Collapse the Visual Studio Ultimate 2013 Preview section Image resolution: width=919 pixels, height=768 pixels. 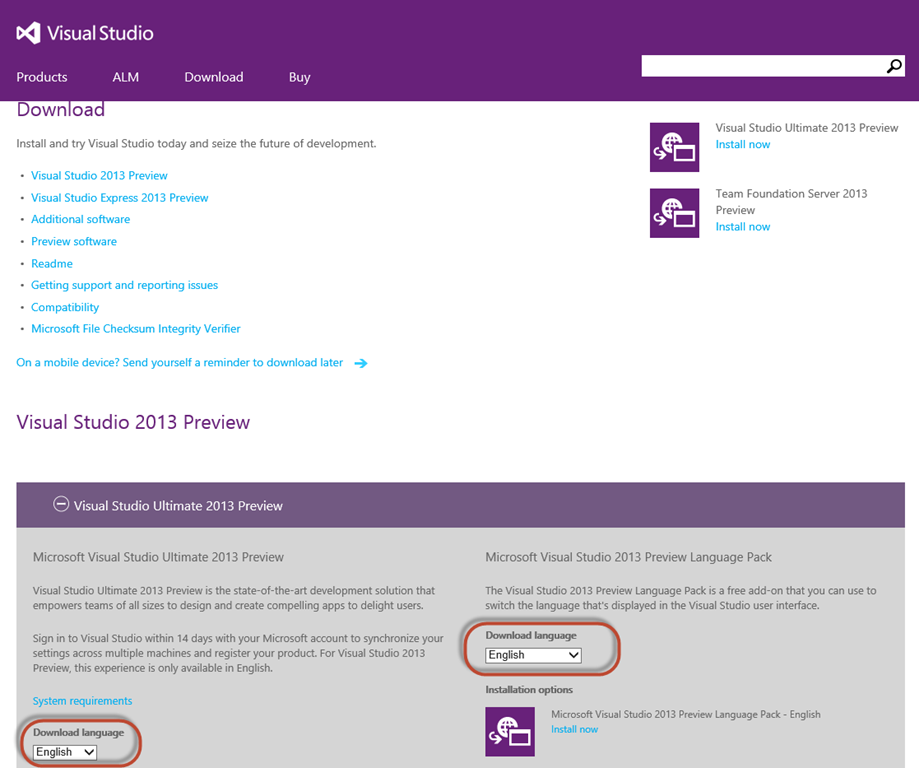tap(61, 504)
